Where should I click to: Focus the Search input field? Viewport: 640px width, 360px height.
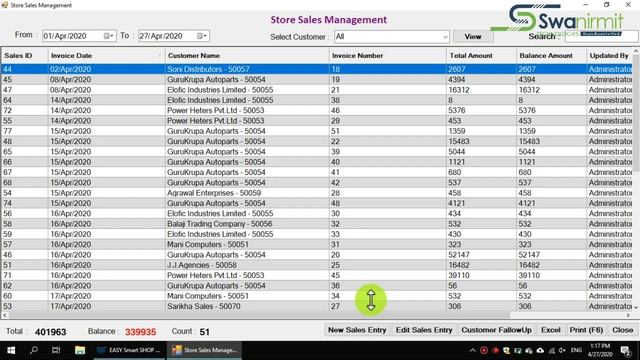coord(601,37)
